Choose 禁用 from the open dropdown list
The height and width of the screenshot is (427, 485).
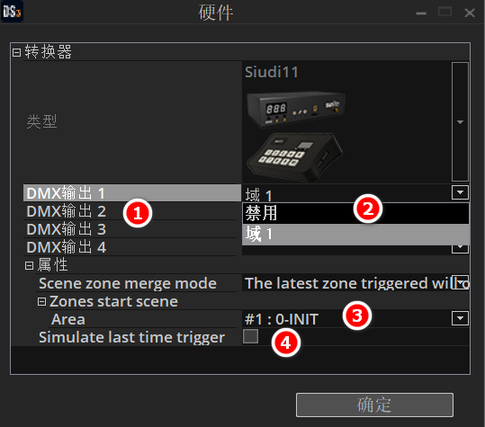coord(356,213)
